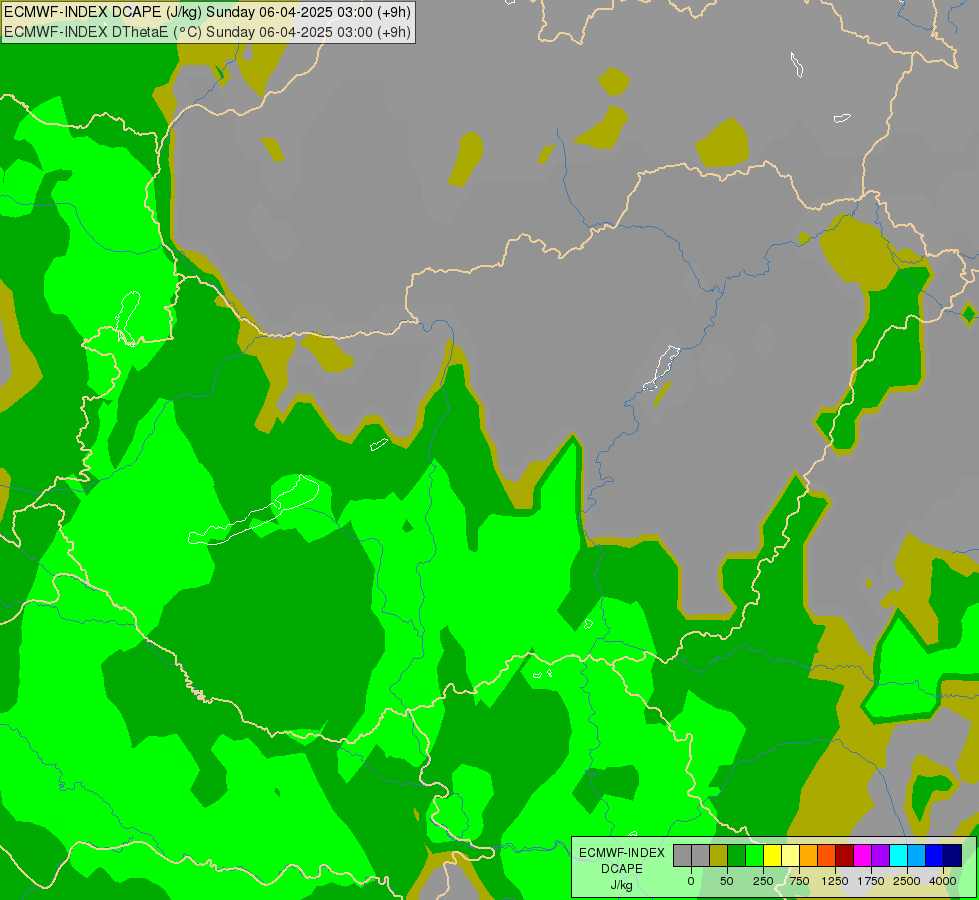Select the bright yellow legend swatch

click(x=772, y=856)
